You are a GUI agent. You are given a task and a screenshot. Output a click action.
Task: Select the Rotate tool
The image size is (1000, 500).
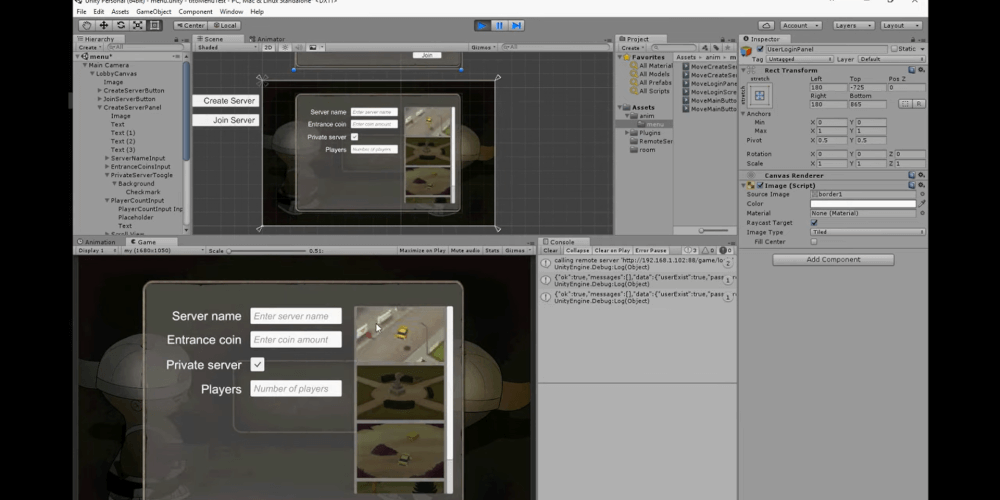(121, 25)
